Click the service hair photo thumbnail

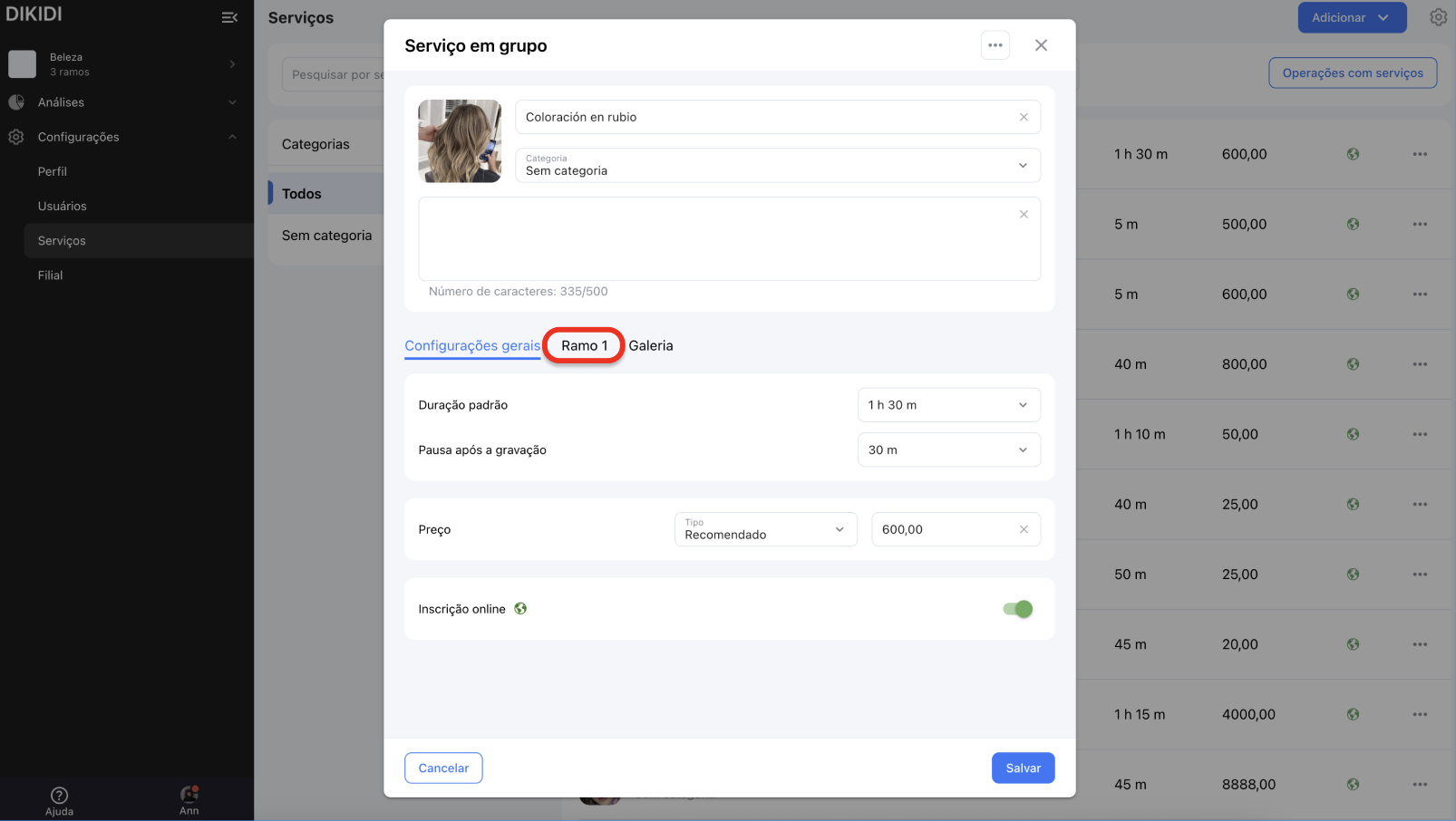coord(460,141)
